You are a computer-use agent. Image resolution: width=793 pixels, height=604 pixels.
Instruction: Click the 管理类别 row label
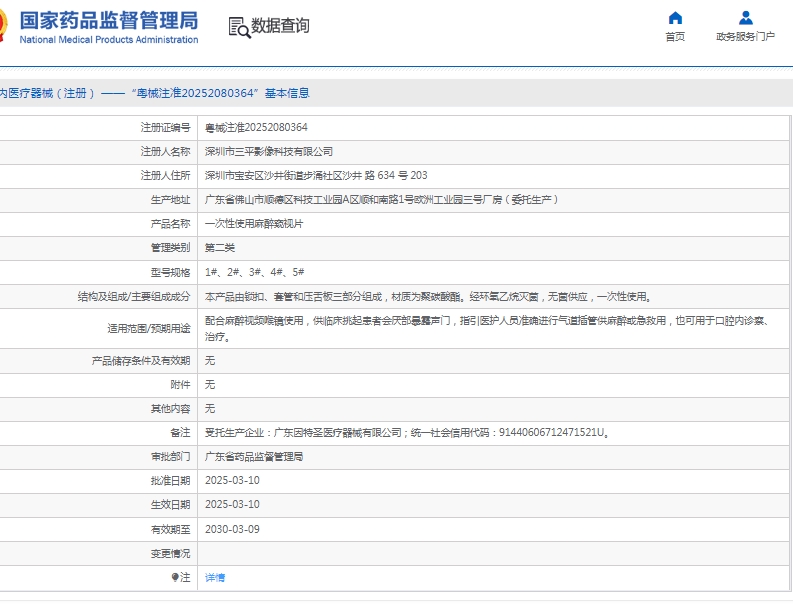(x=170, y=248)
